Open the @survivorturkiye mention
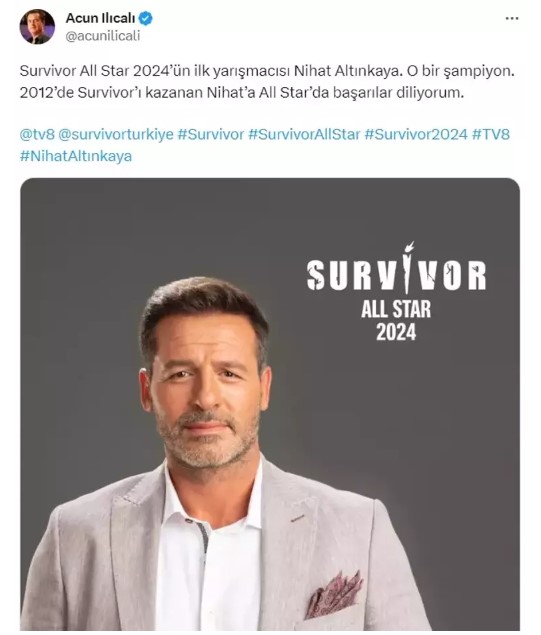 click(116, 134)
